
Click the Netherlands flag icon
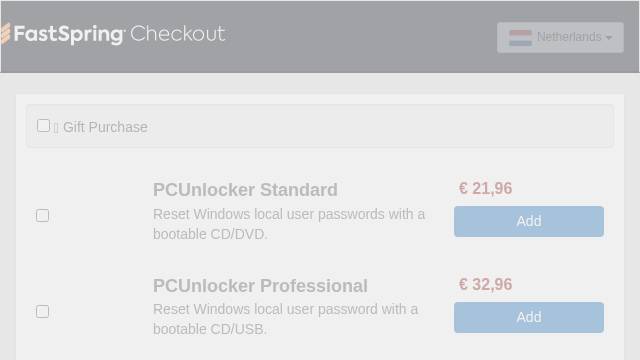pyautogui.click(x=520, y=38)
